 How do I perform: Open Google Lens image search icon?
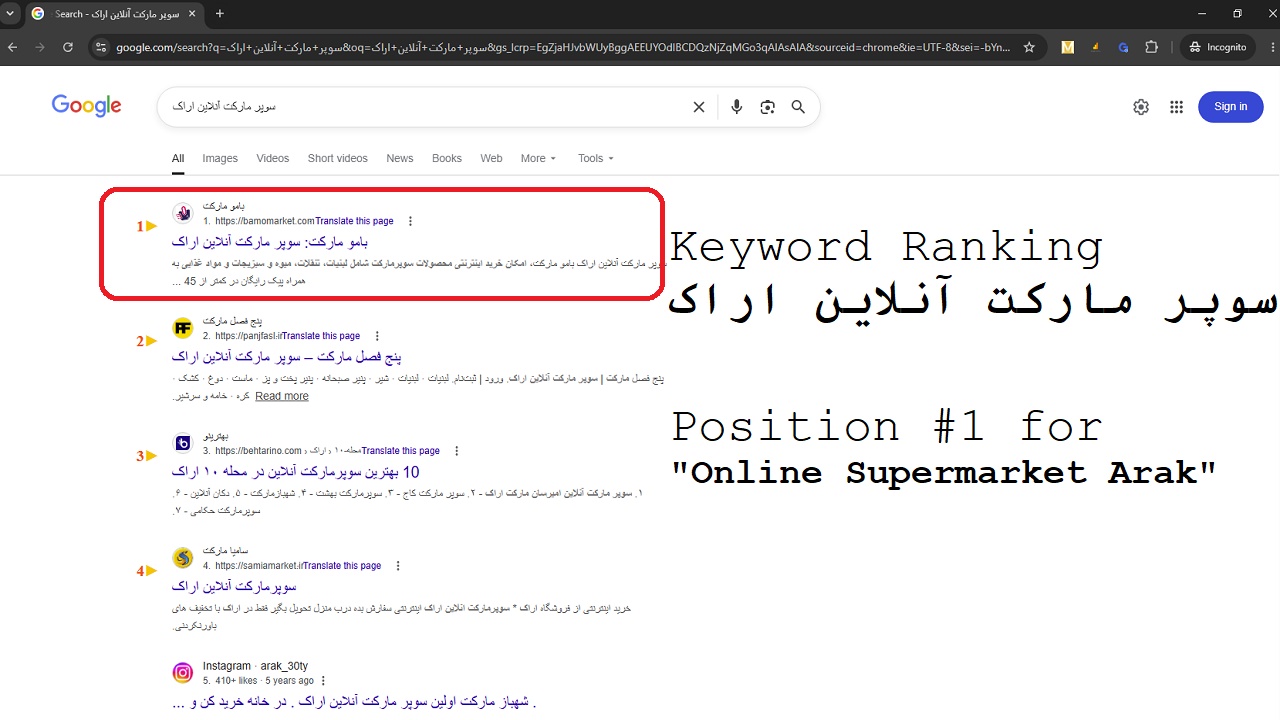pyautogui.click(x=768, y=107)
